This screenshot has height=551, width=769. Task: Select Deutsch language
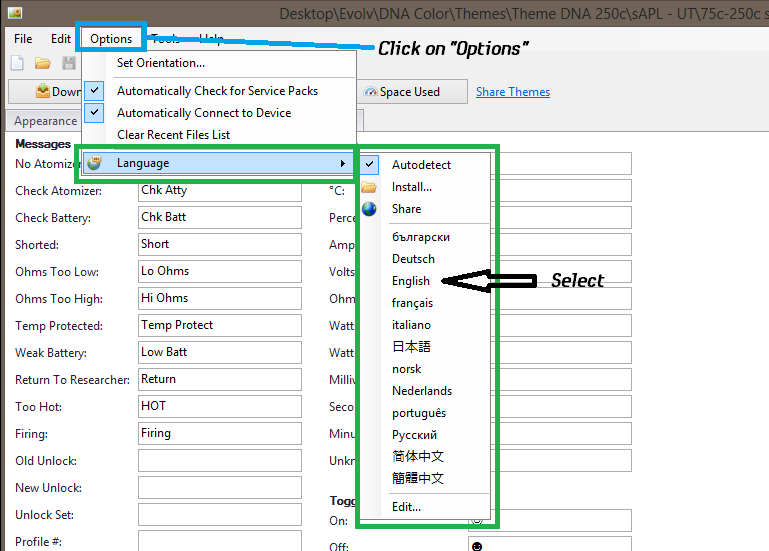[413, 259]
